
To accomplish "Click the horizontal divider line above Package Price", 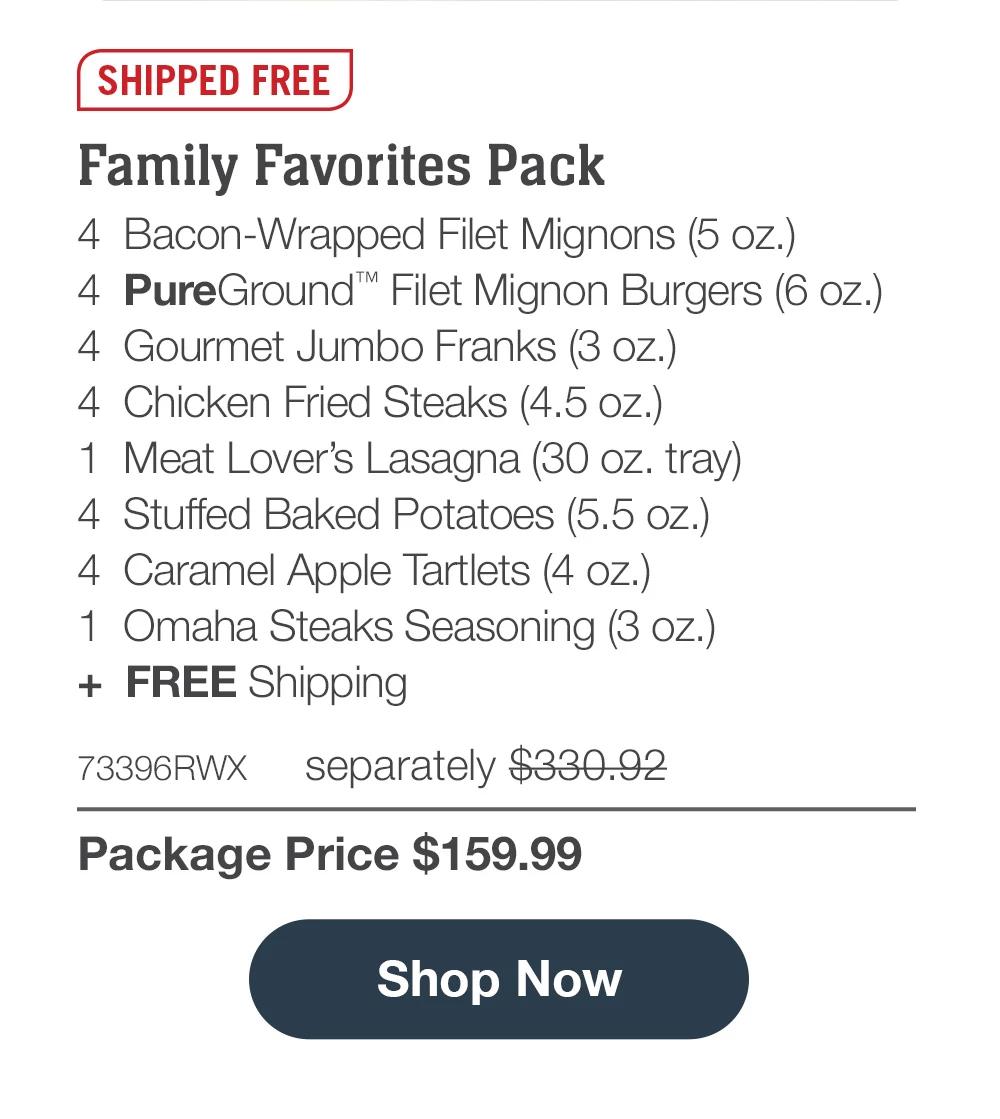I will (x=498, y=805).
